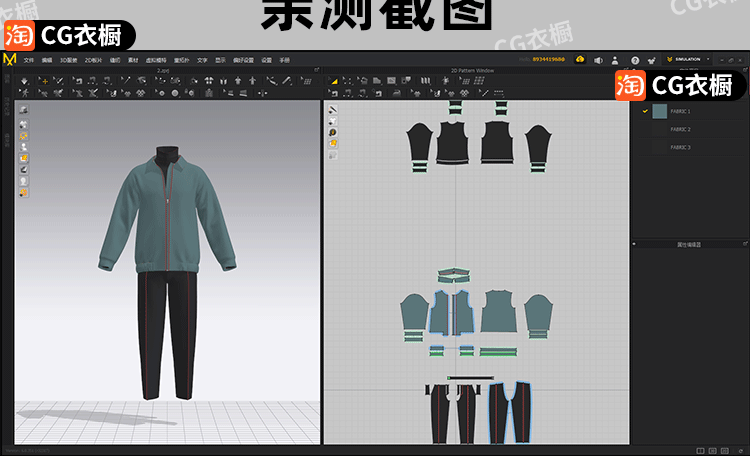Viewport: 750px width, 456px height.
Task: Click the yellow cloud icon near the ID
Action: click(579, 60)
